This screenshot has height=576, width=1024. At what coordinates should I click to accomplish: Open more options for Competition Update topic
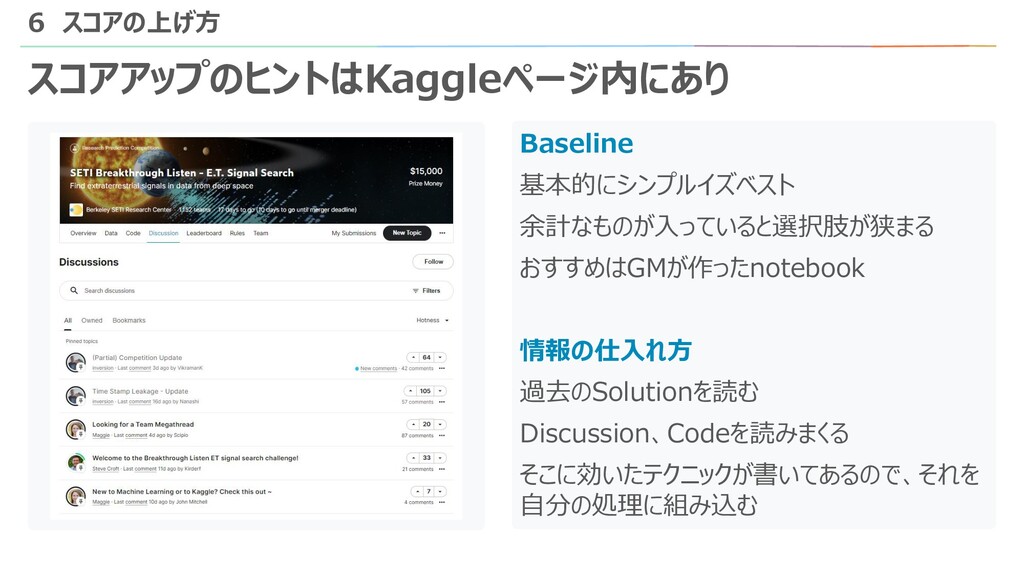tap(442, 369)
